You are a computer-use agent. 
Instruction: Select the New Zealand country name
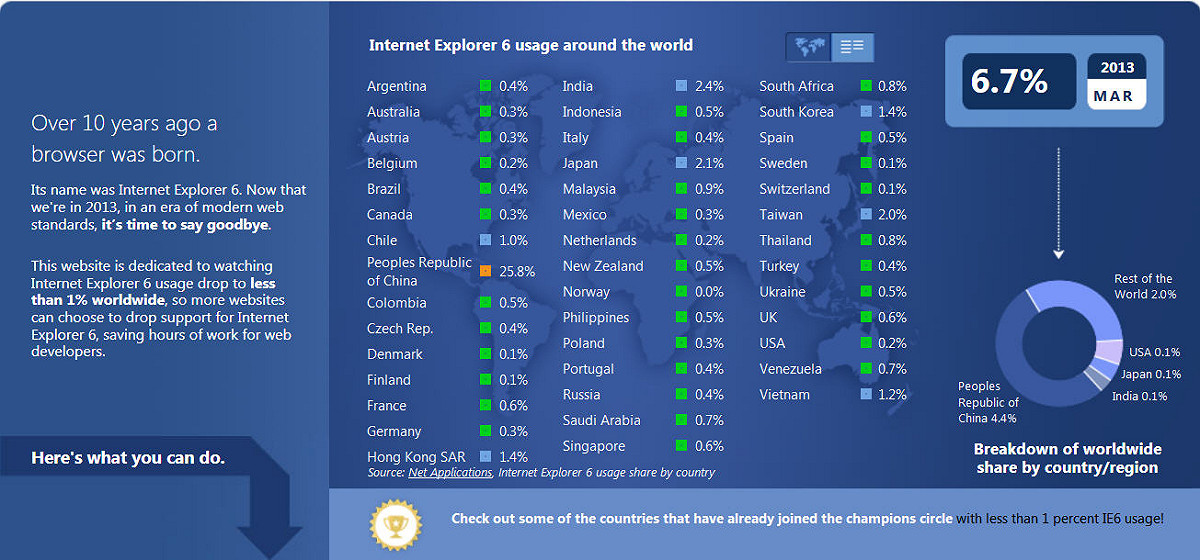(x=603, y=266)
